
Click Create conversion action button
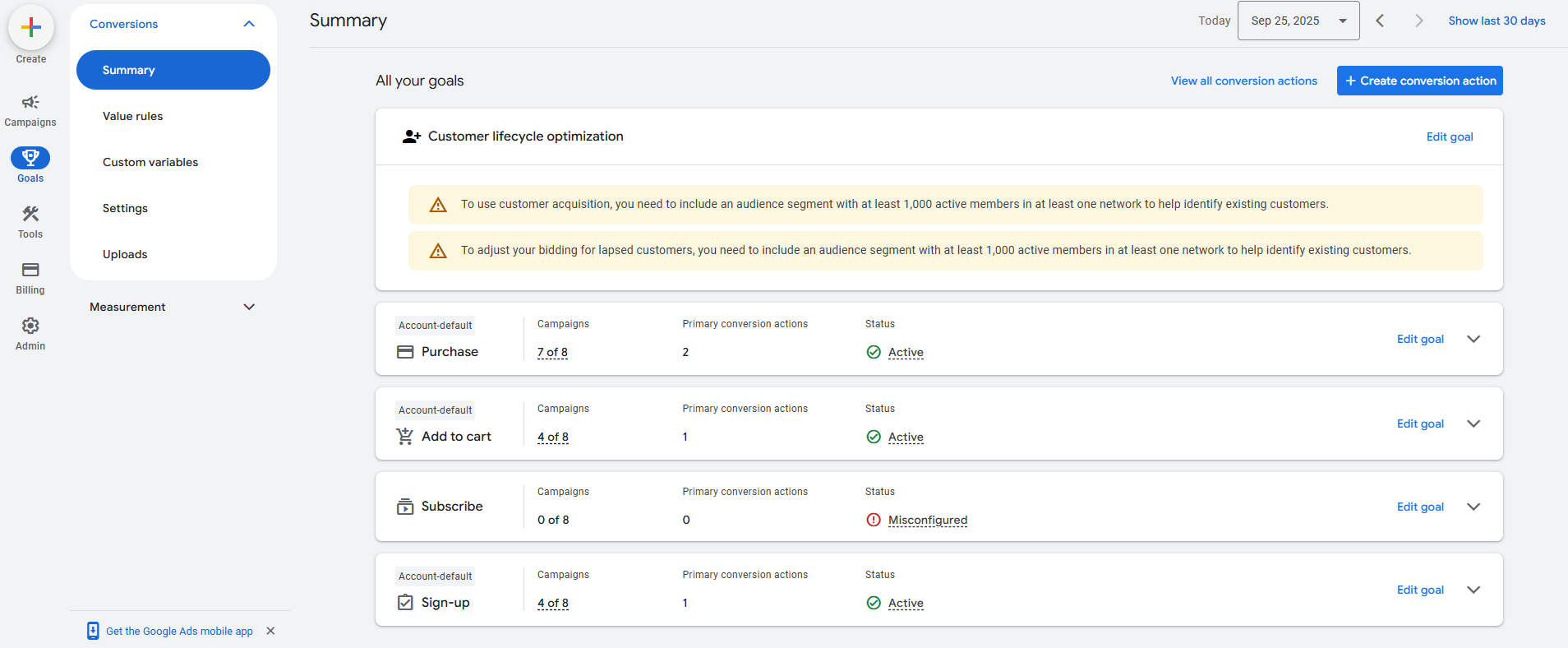[x=1419, y=81]
